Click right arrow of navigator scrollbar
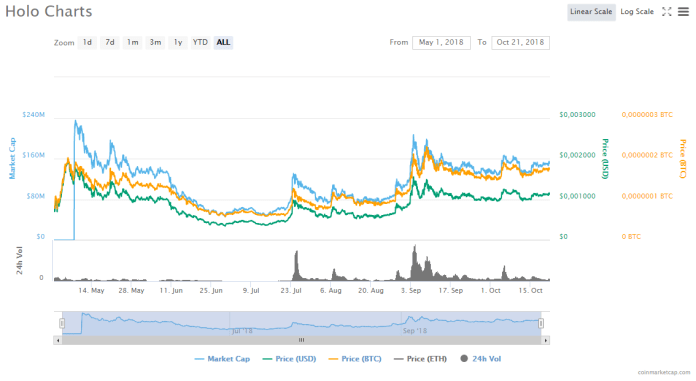696x381 pixels. pyautogui.click(x=546, y=341)
